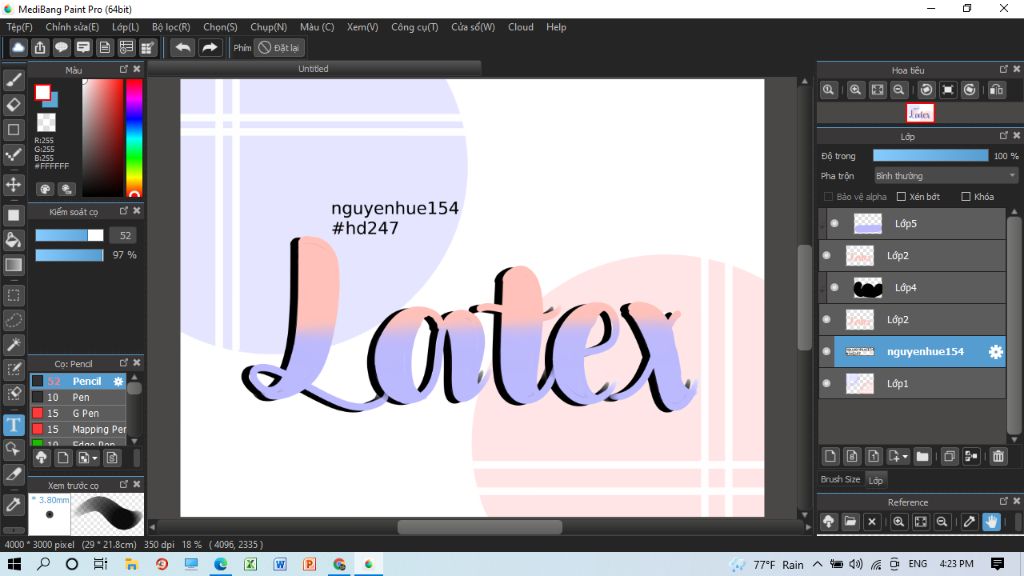1024x576 pixels.
Task: Toggle visibility of nguyenhue154 layer
Action: (x=827, y=351)
